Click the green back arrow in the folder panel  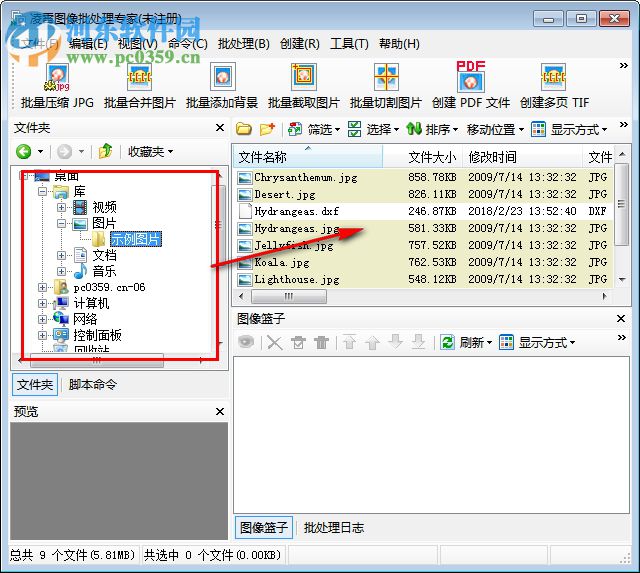point(24,152)
